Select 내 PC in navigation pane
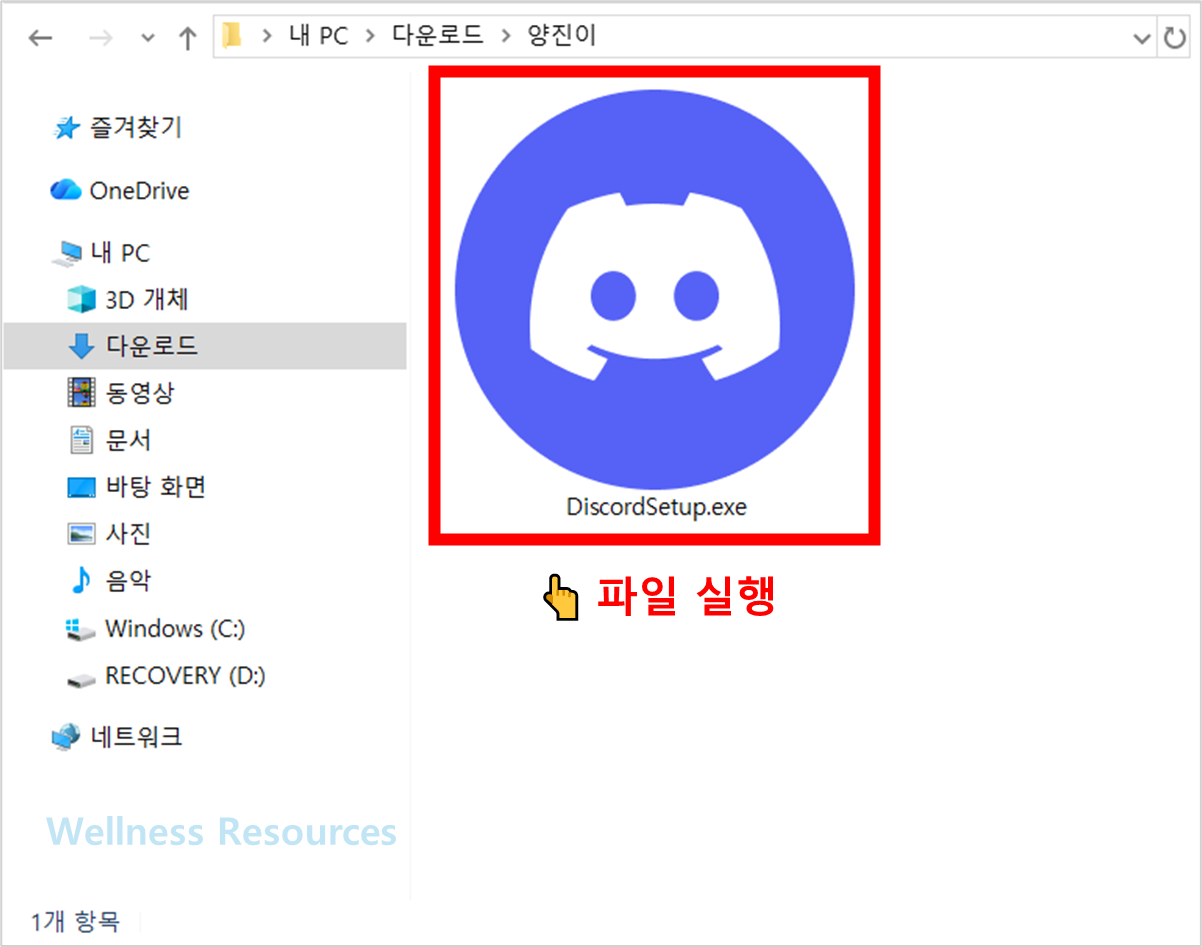 point(120,253)
